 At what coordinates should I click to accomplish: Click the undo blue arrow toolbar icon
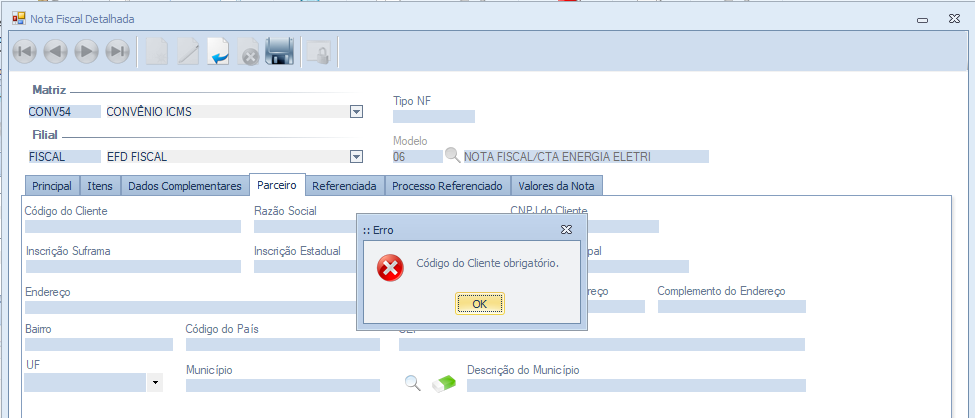(x=218, y=52)
